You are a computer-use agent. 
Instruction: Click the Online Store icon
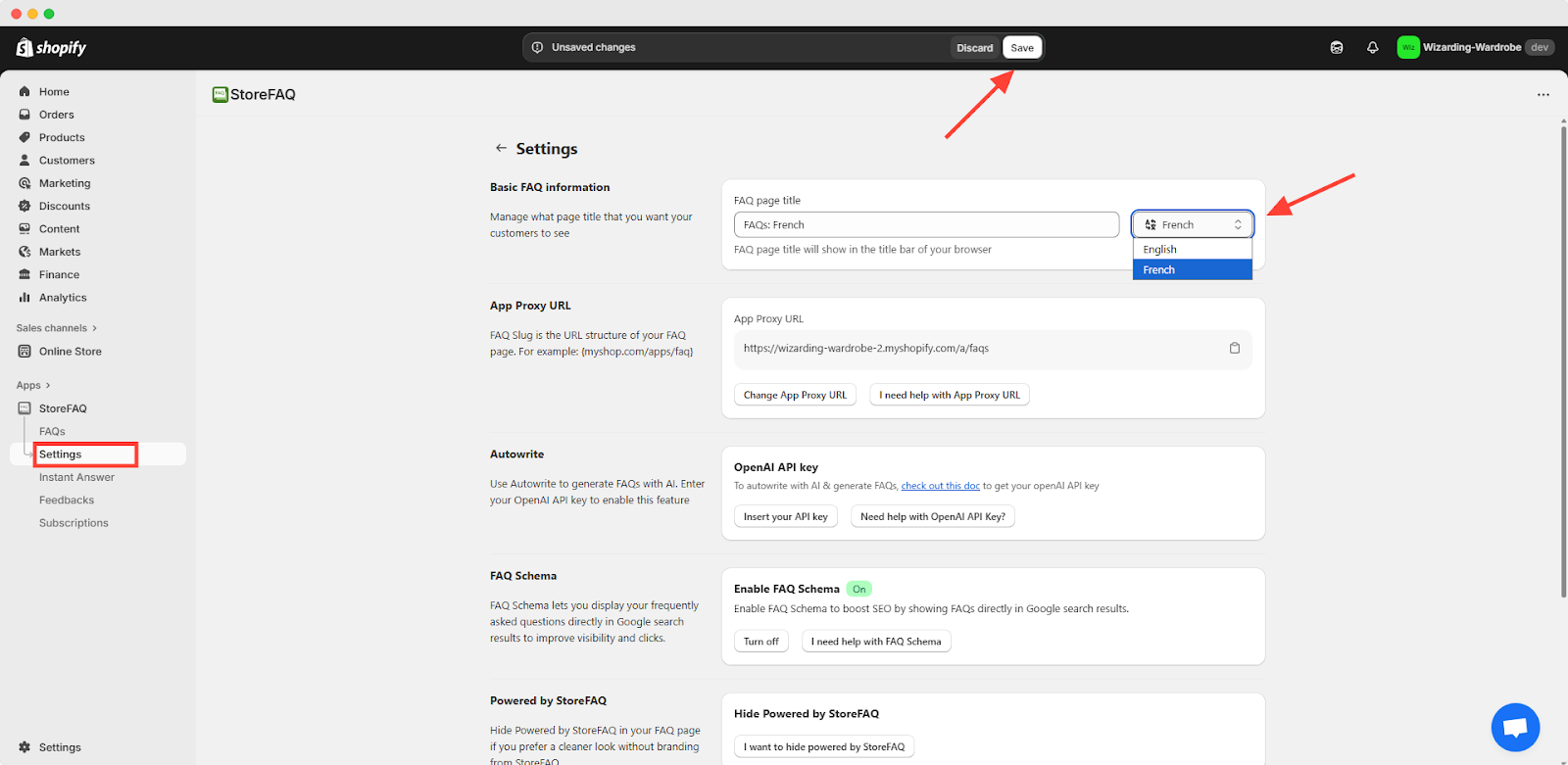coord(24,351)
